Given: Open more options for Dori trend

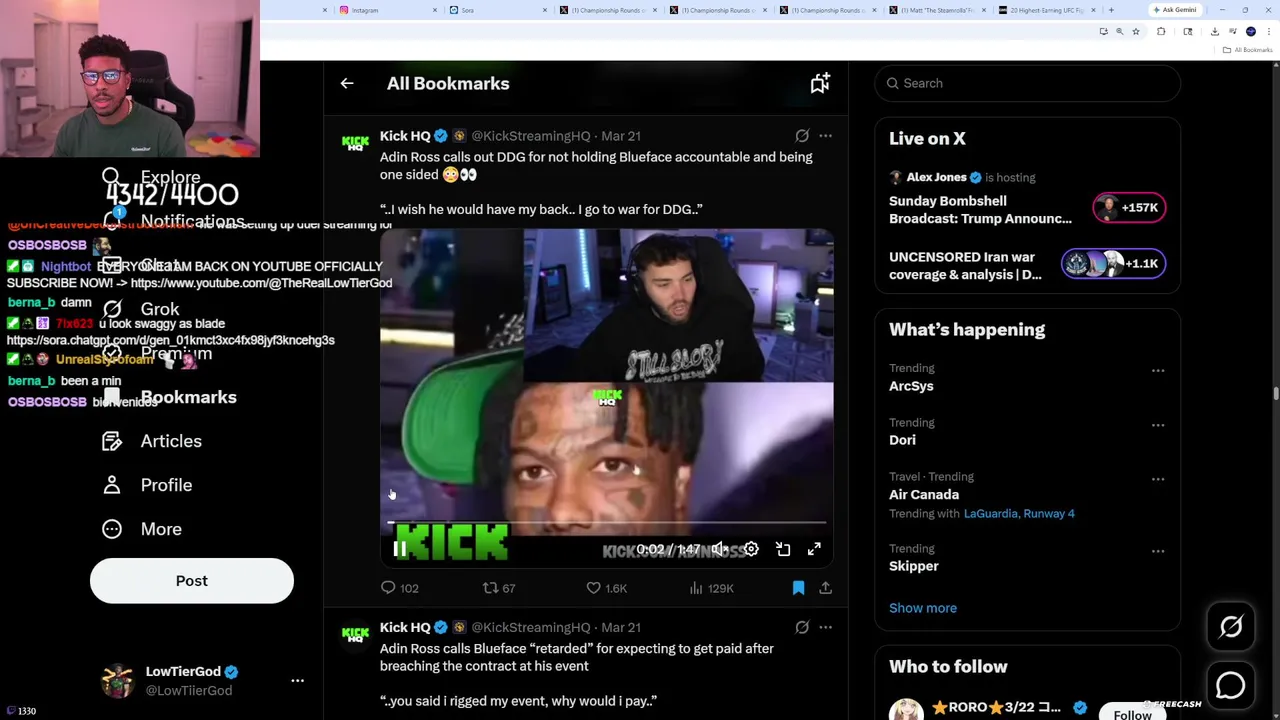Looking at the screenshot, I should 1158,425.
